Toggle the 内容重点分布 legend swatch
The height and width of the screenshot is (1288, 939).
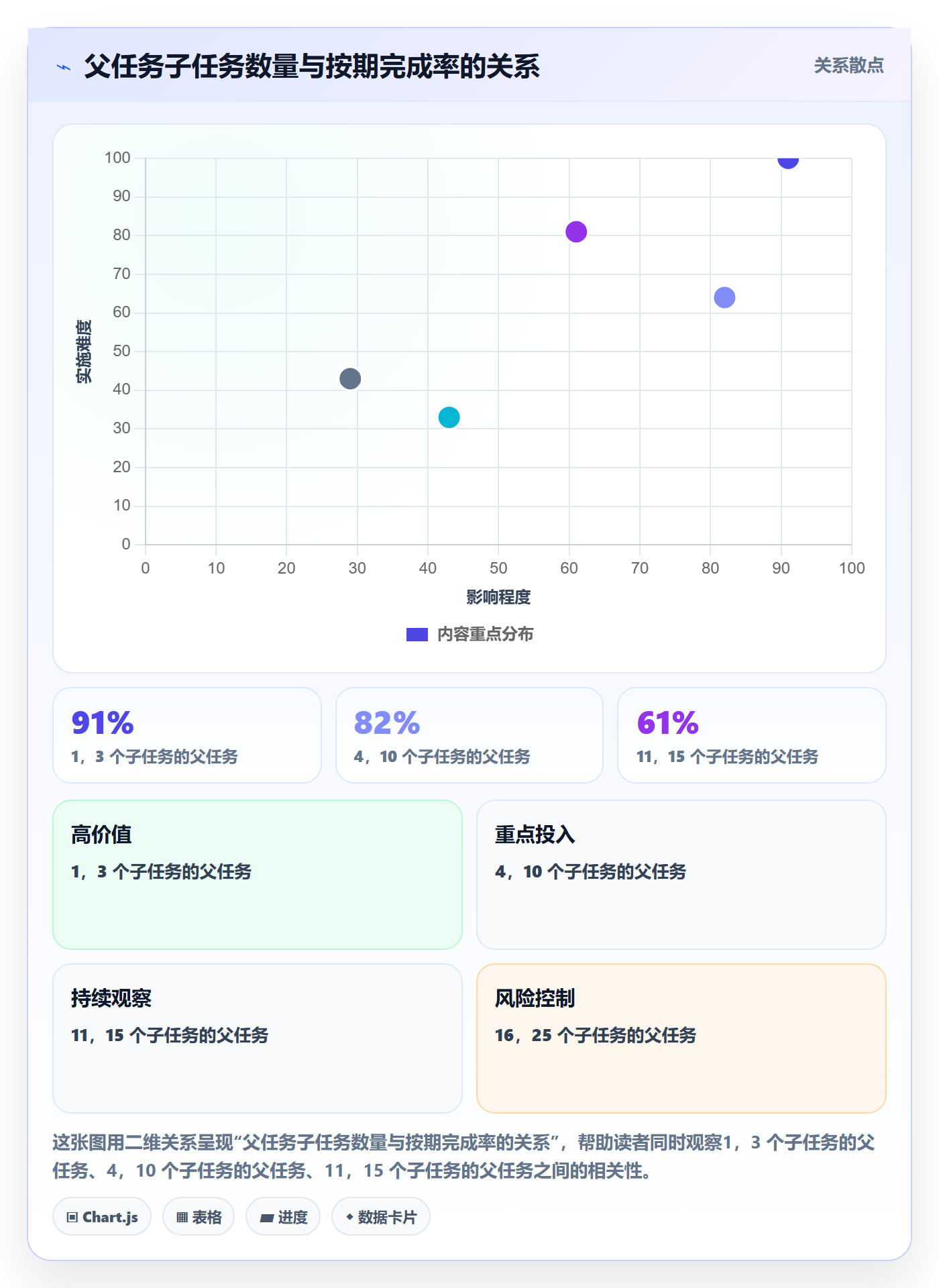(417, 635)
